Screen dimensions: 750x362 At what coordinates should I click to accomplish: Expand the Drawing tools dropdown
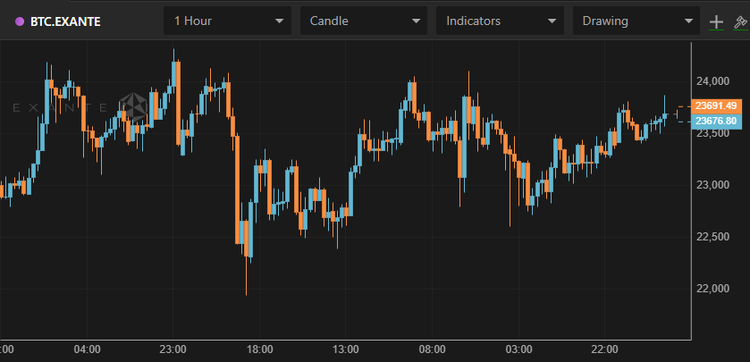[x=636, y=21]
